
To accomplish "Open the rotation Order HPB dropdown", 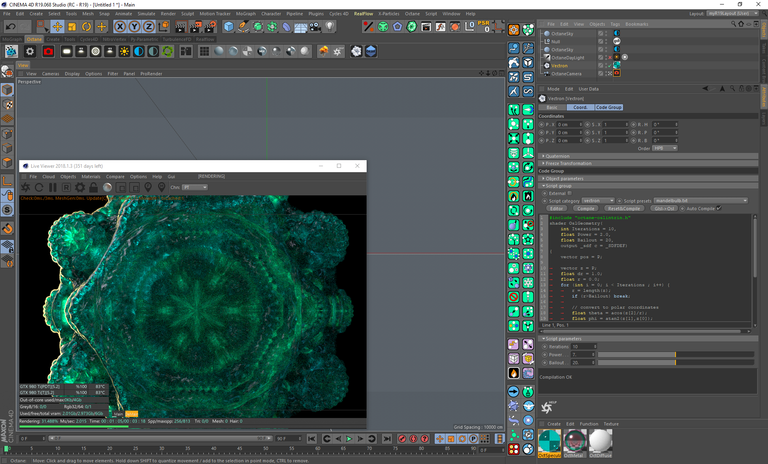I will (664, 148).
